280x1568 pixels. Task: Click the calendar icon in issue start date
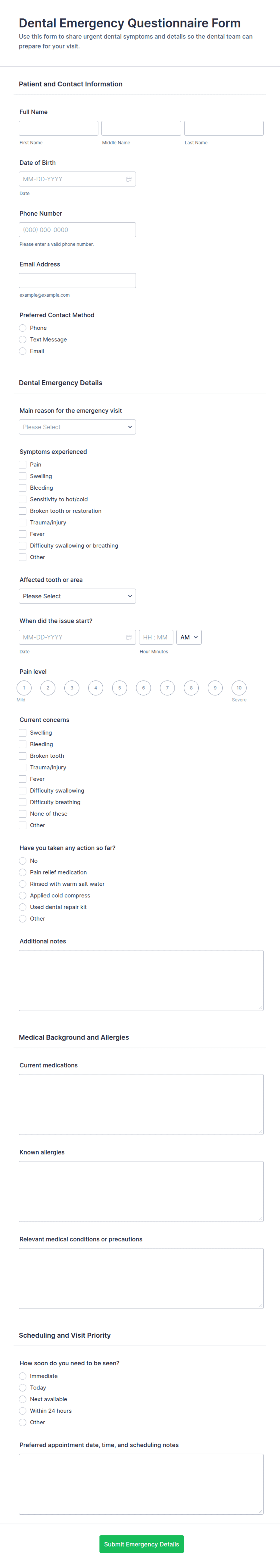[x=129, y=637]
